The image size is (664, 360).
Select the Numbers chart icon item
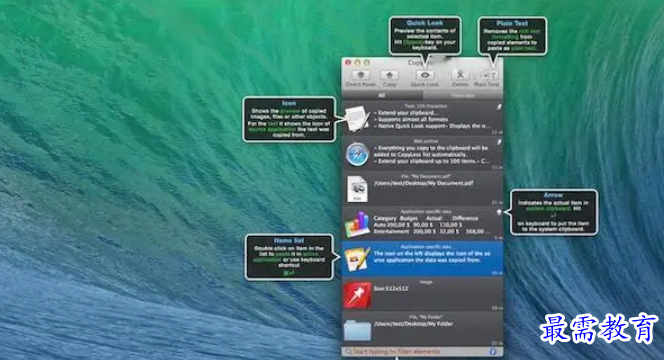pyautogui.click(x=357, y=224)
